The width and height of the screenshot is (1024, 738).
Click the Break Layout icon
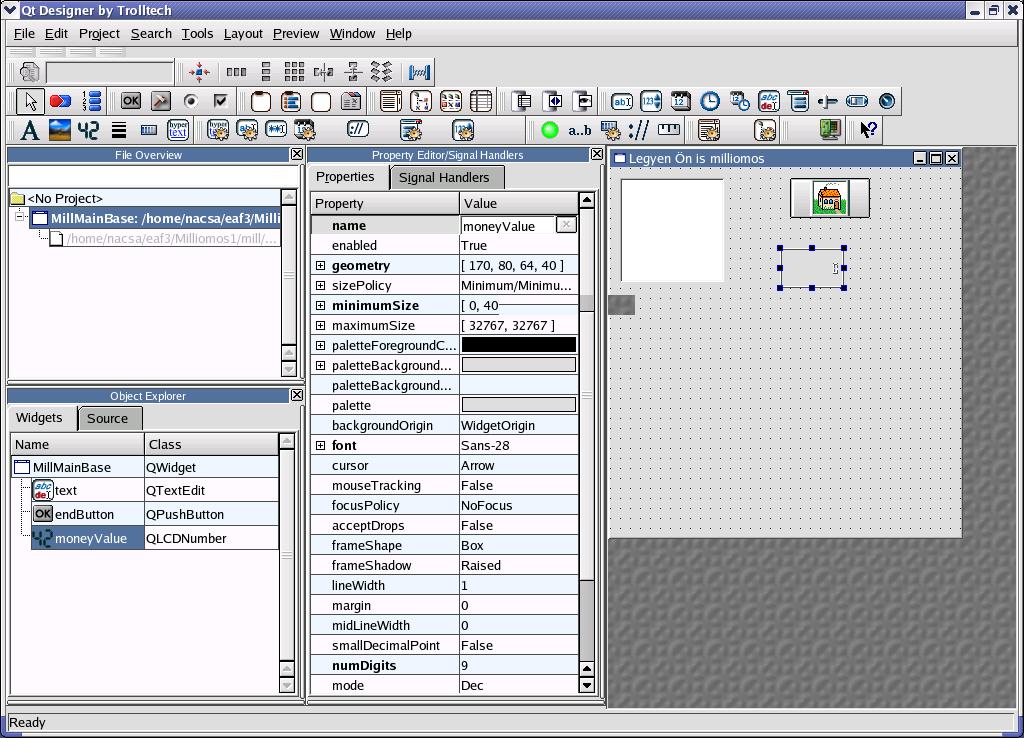click(381, 72)
